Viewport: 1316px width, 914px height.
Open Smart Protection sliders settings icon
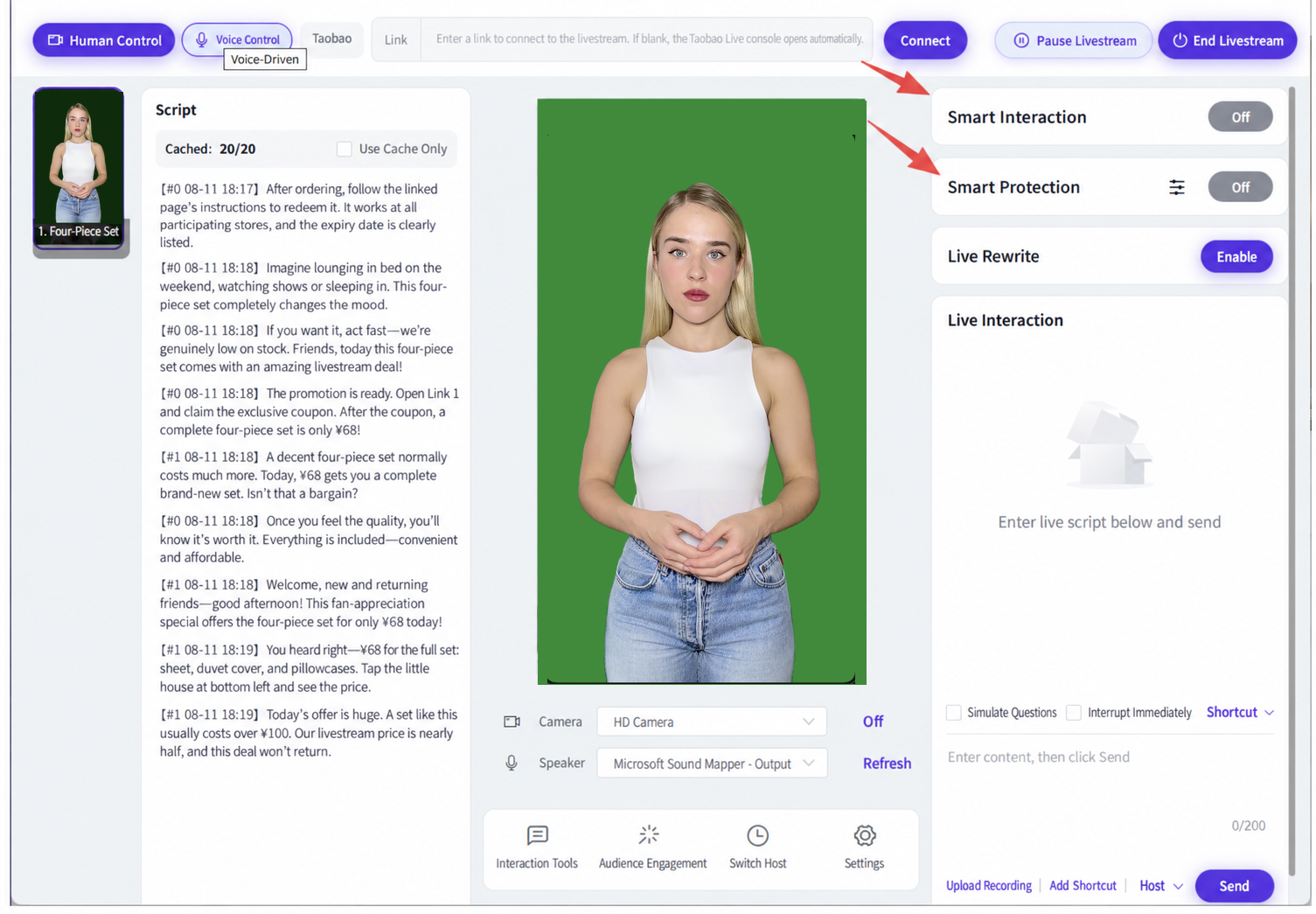(x=1177, y=187)
